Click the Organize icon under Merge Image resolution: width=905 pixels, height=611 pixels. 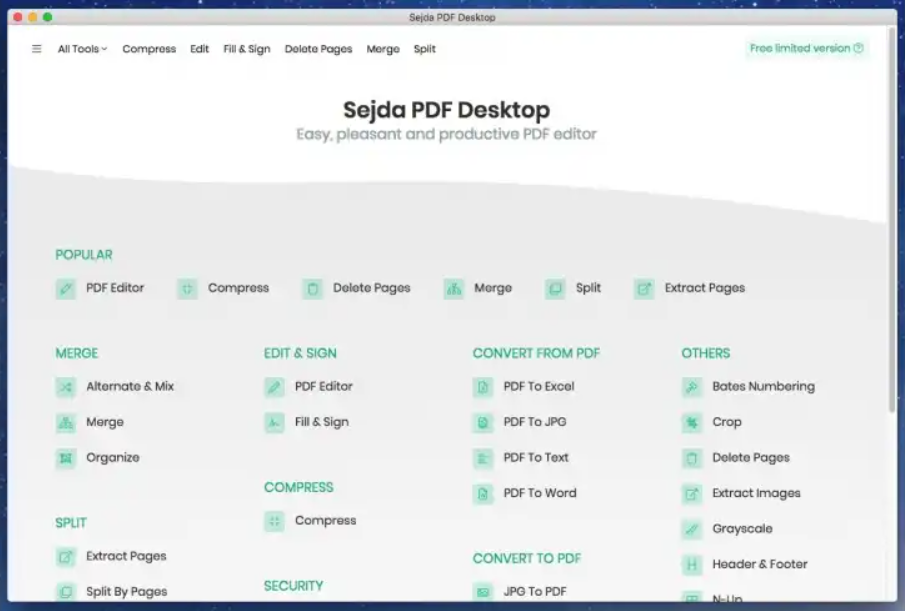[x=66, y=458]
